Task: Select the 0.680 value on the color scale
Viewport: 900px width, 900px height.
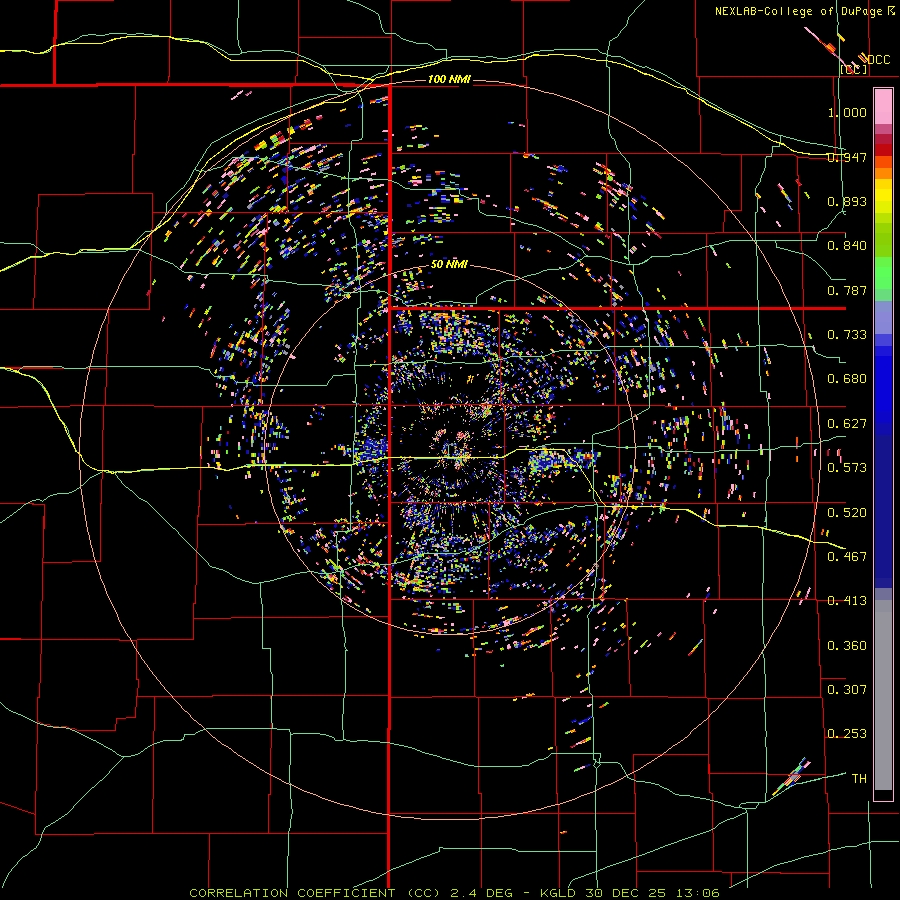Action: click(x=847, y=379)
